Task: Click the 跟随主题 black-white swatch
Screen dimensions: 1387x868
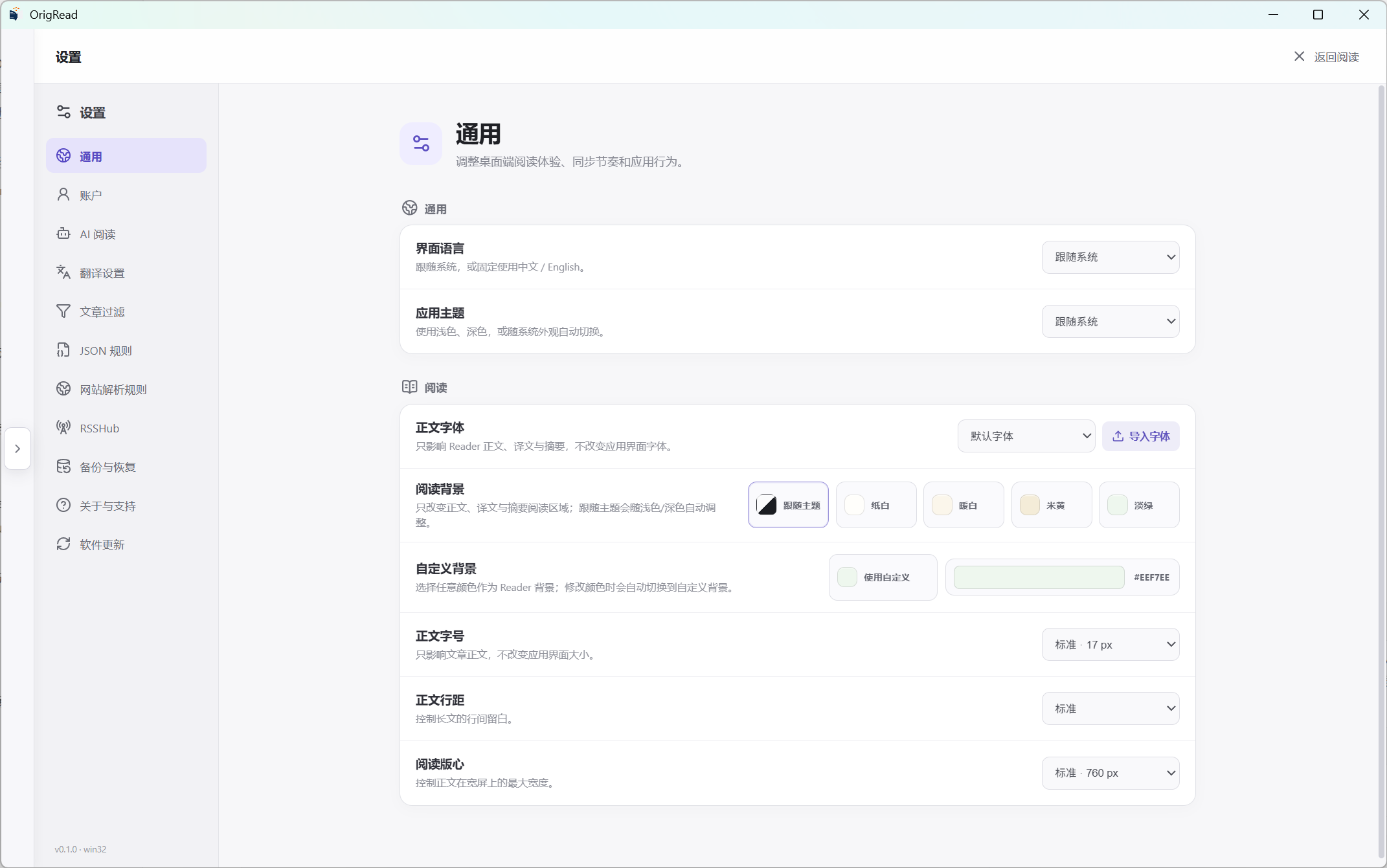Action: 767,505
